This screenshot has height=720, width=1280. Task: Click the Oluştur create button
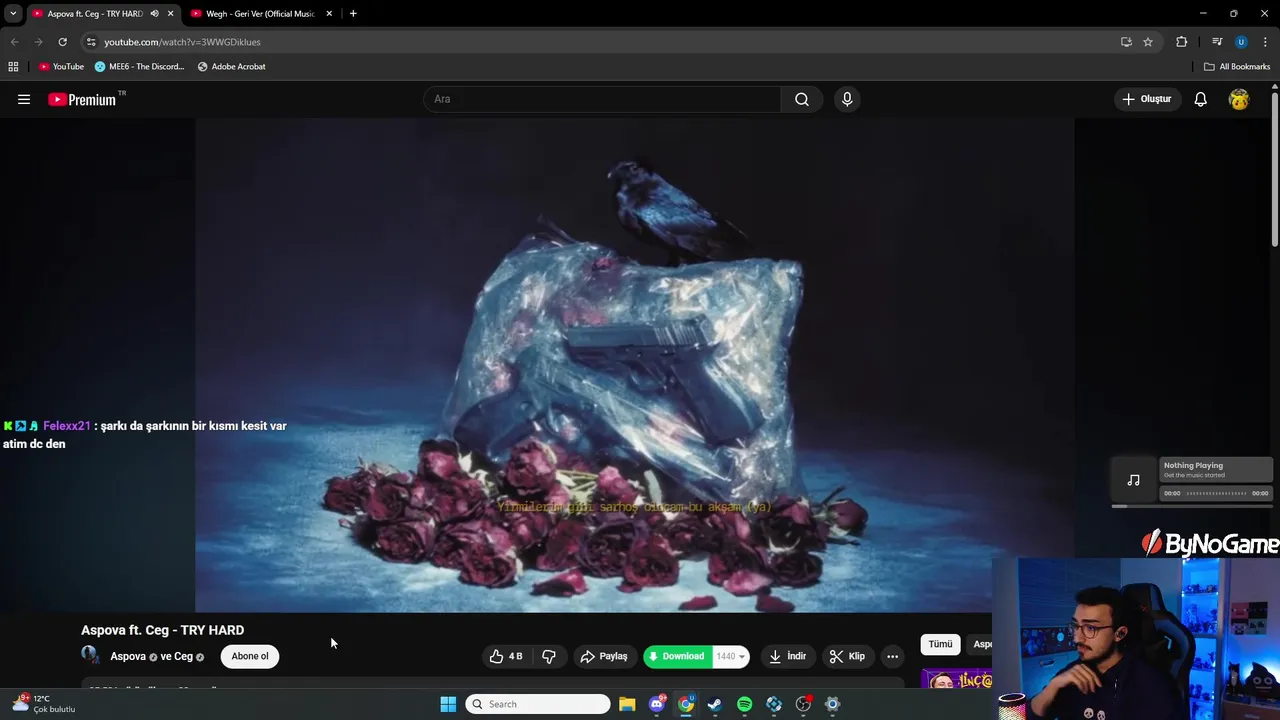click(1146, 99)
